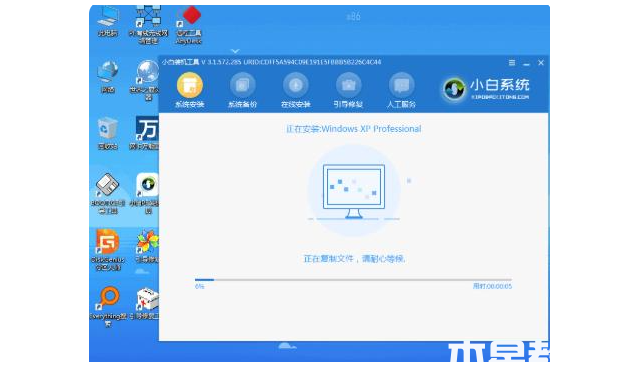Minimize the 小白装机工具 window
The image size is (643, 378).
coord(527,64)
